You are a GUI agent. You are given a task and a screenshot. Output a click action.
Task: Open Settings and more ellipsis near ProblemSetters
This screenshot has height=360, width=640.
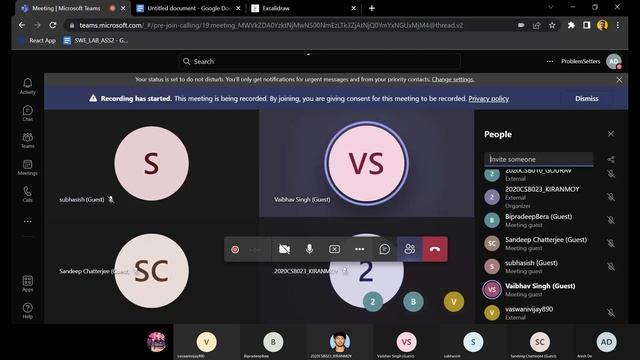tap(550, 61)
